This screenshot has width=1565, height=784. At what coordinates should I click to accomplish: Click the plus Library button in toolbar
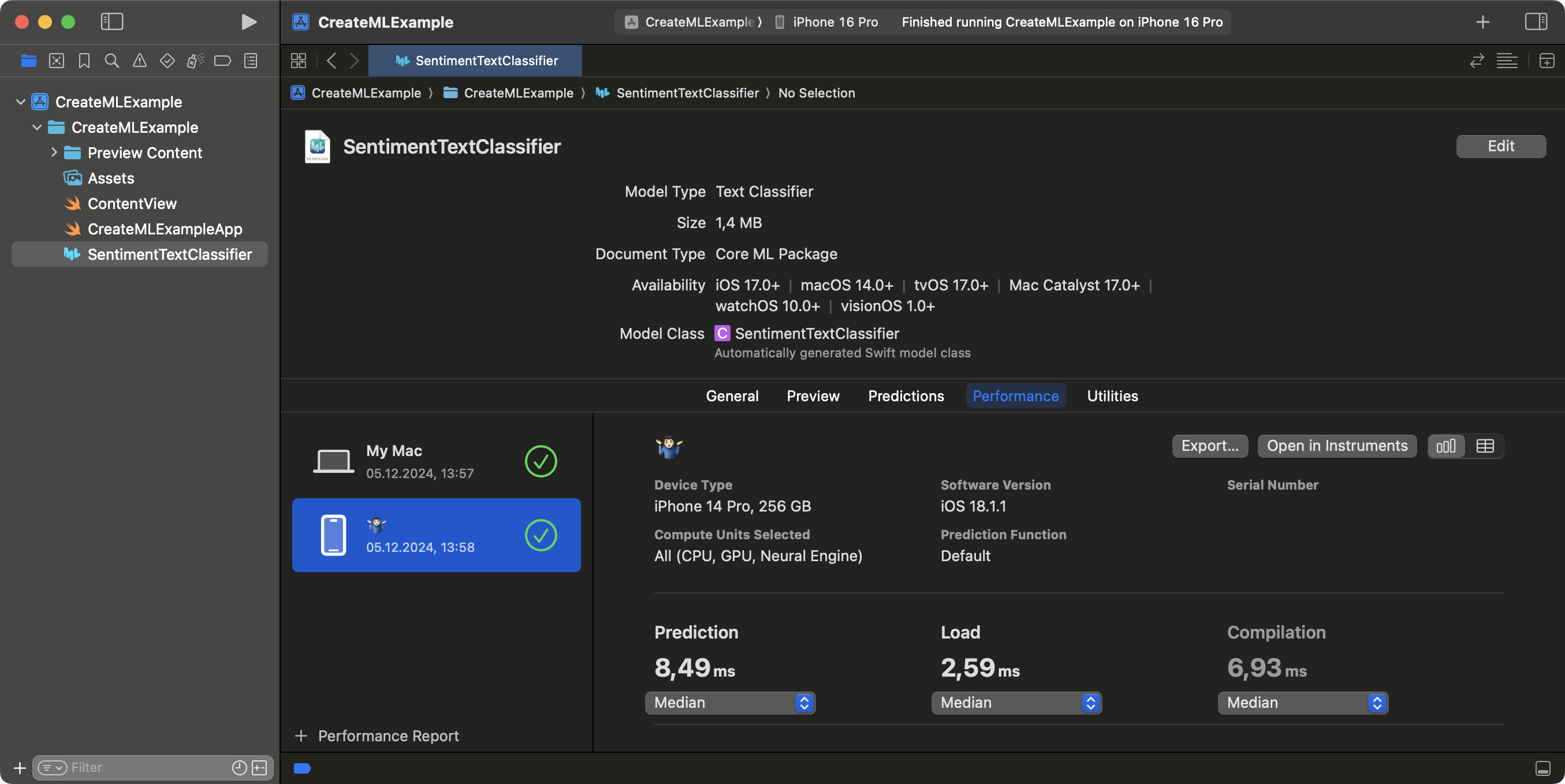click(1483, 22)
